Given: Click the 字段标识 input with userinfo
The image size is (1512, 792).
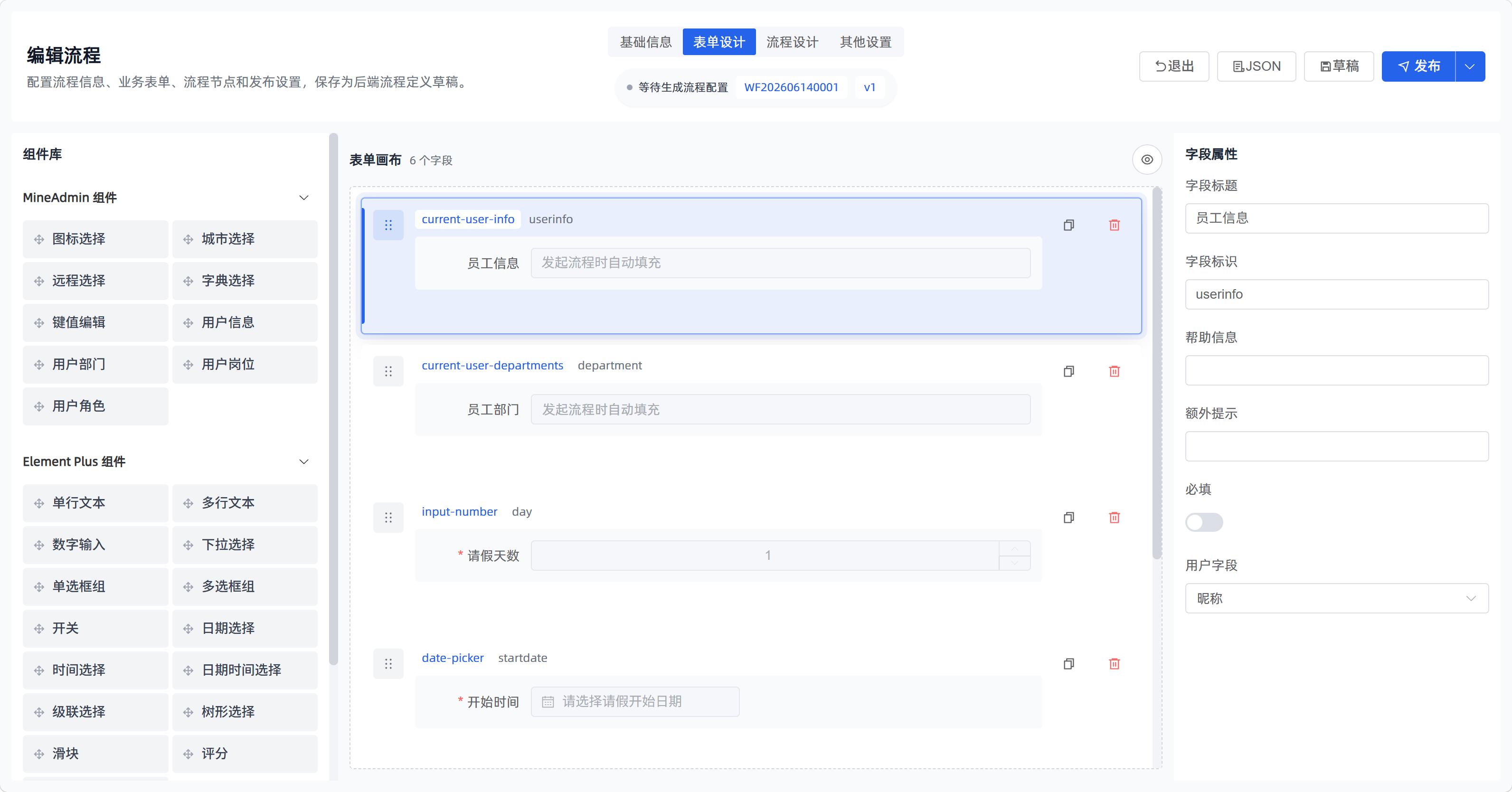Looking at the screenshot, I should click(1336, 294).
